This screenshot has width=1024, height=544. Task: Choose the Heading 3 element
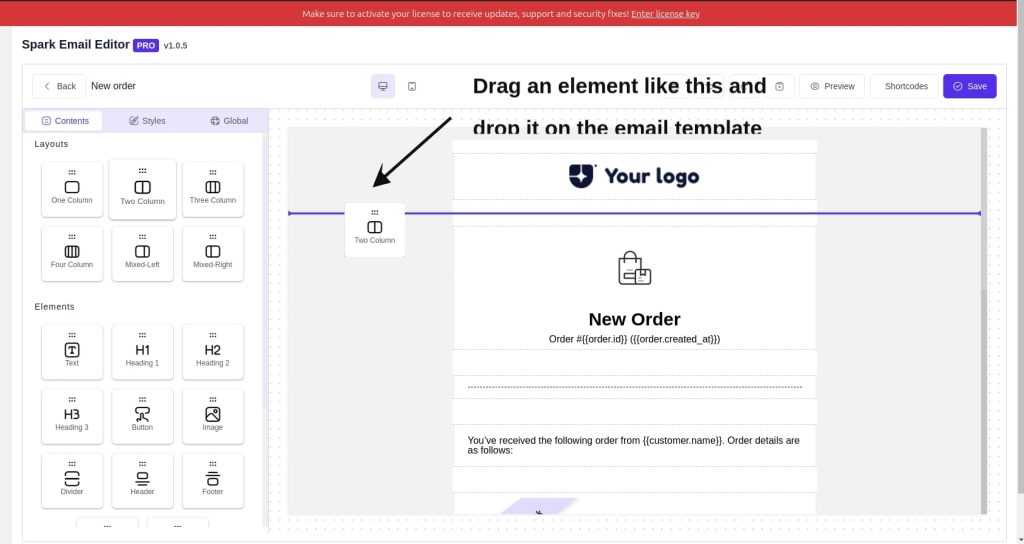tap(72, 417)
